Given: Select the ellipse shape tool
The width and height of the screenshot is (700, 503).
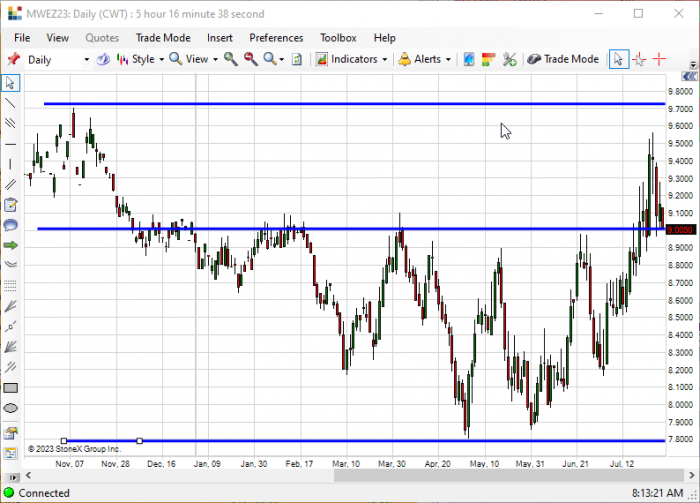Looking at the screenshot, I should point(10,408).
